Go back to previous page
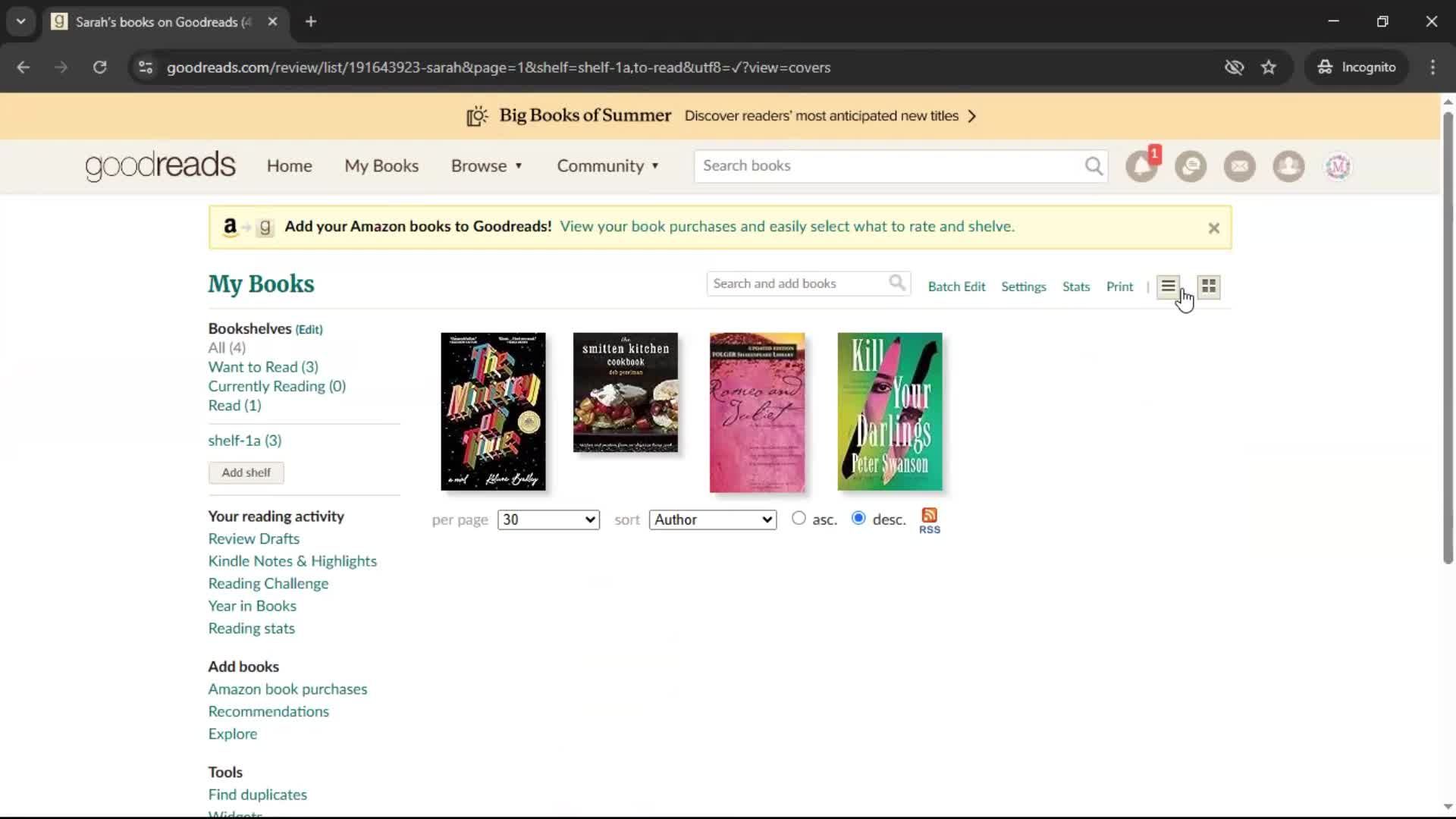Image resolution: width=1456 pixels, height=819 pixels. [24, 67]
